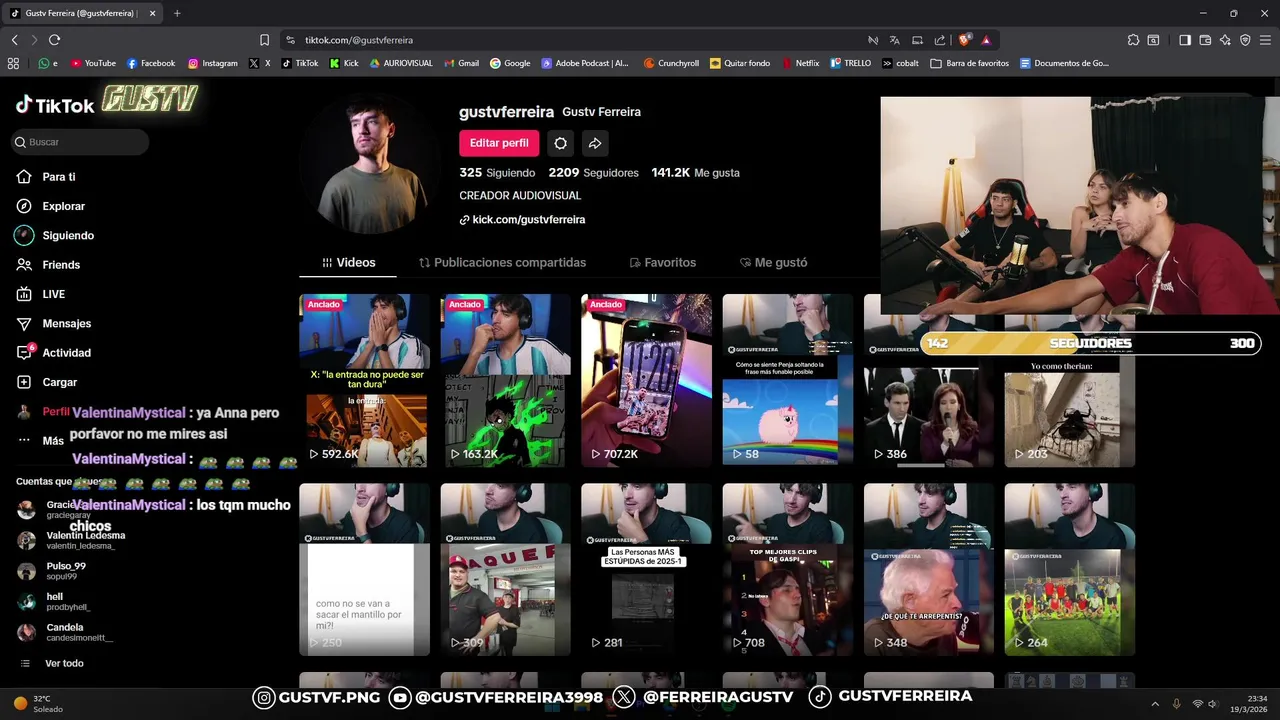Open a new browser tab
The height and width of the screenshot is (720, 1280).
coord(177,13)
